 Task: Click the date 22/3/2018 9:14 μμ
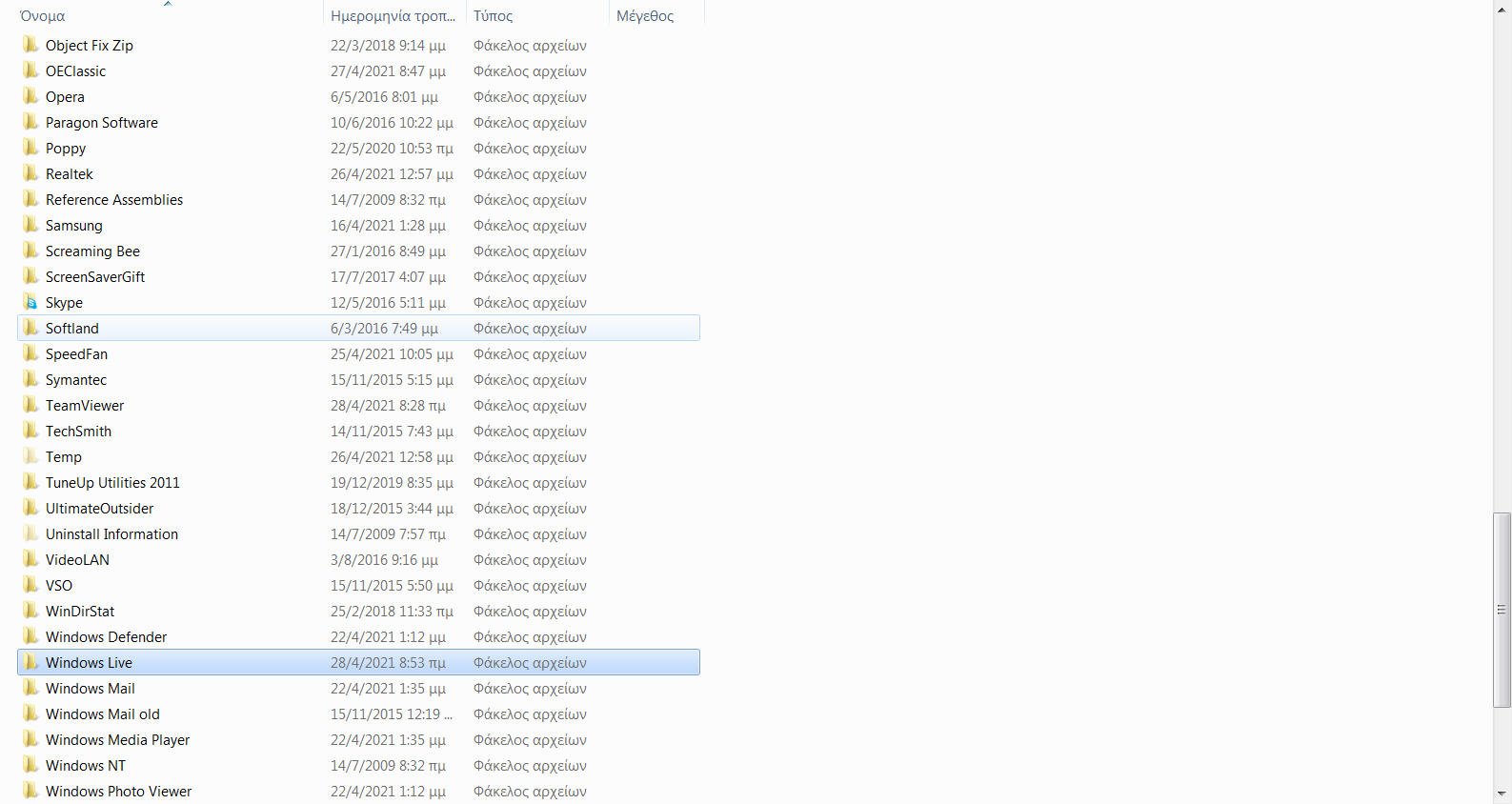[x=388, y=45]
